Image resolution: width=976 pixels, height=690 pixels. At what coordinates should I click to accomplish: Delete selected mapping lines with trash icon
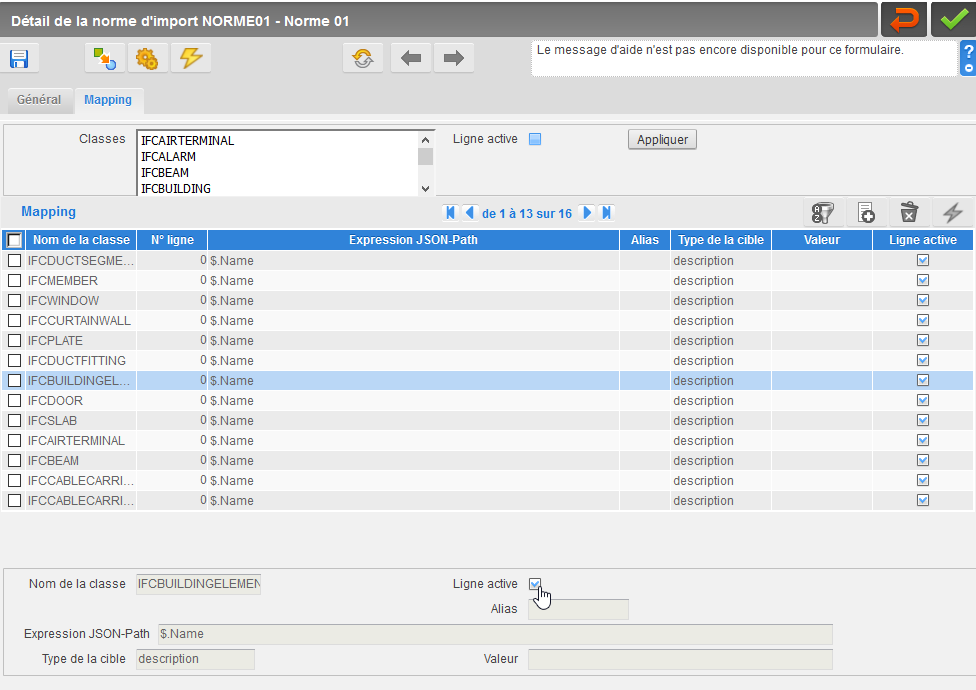click(x=909, y=213)
